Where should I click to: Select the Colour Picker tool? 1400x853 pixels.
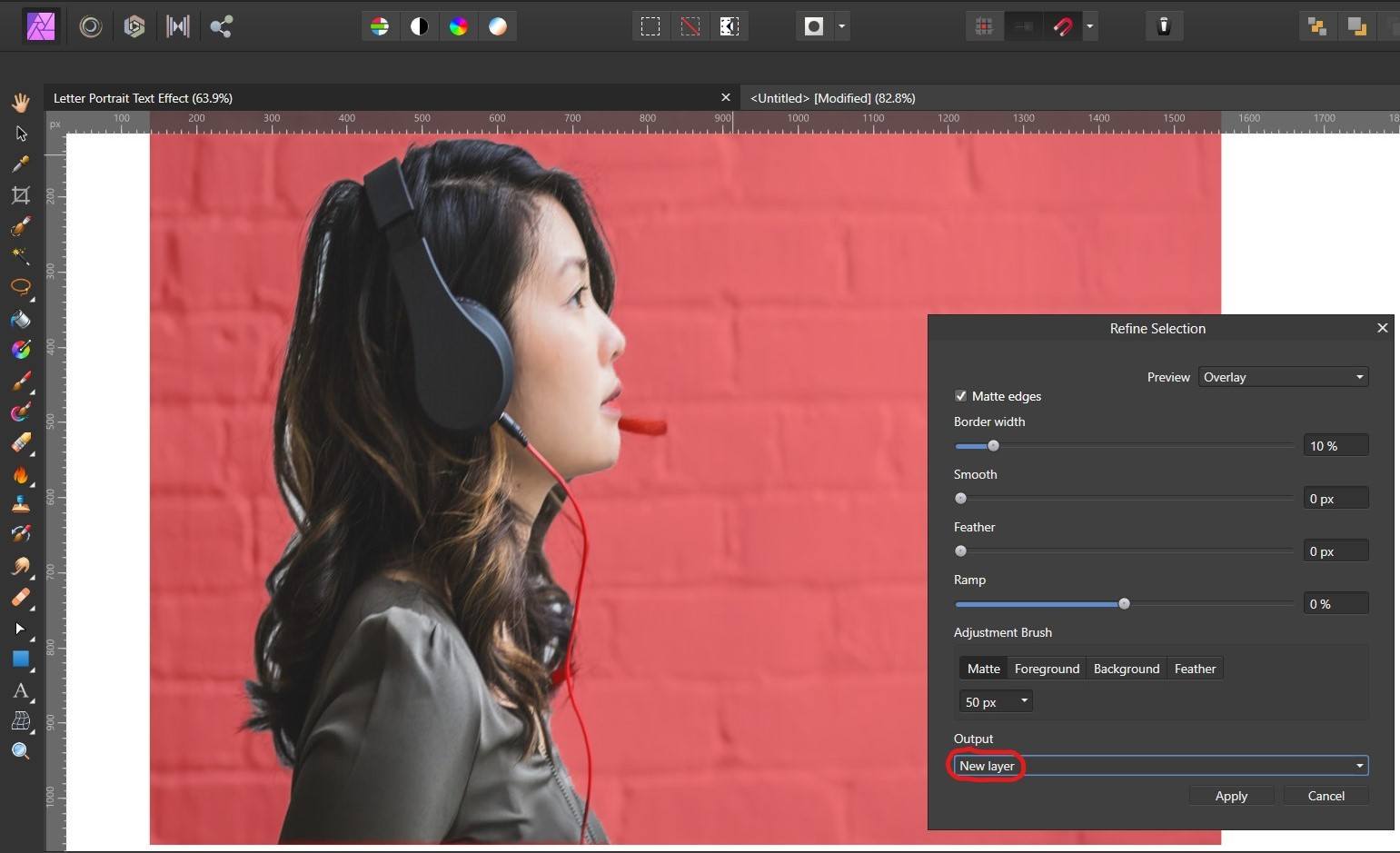click(x=21, y=164)
